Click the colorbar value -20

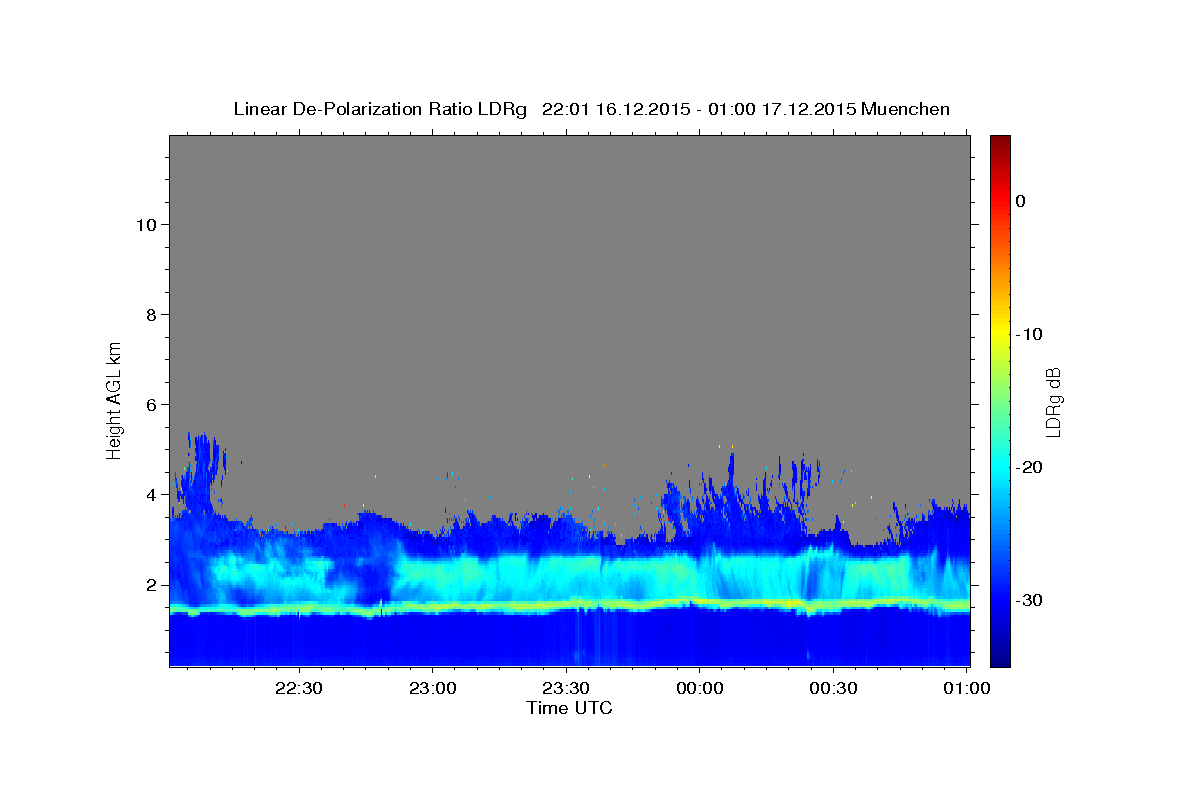[1029, 467]
